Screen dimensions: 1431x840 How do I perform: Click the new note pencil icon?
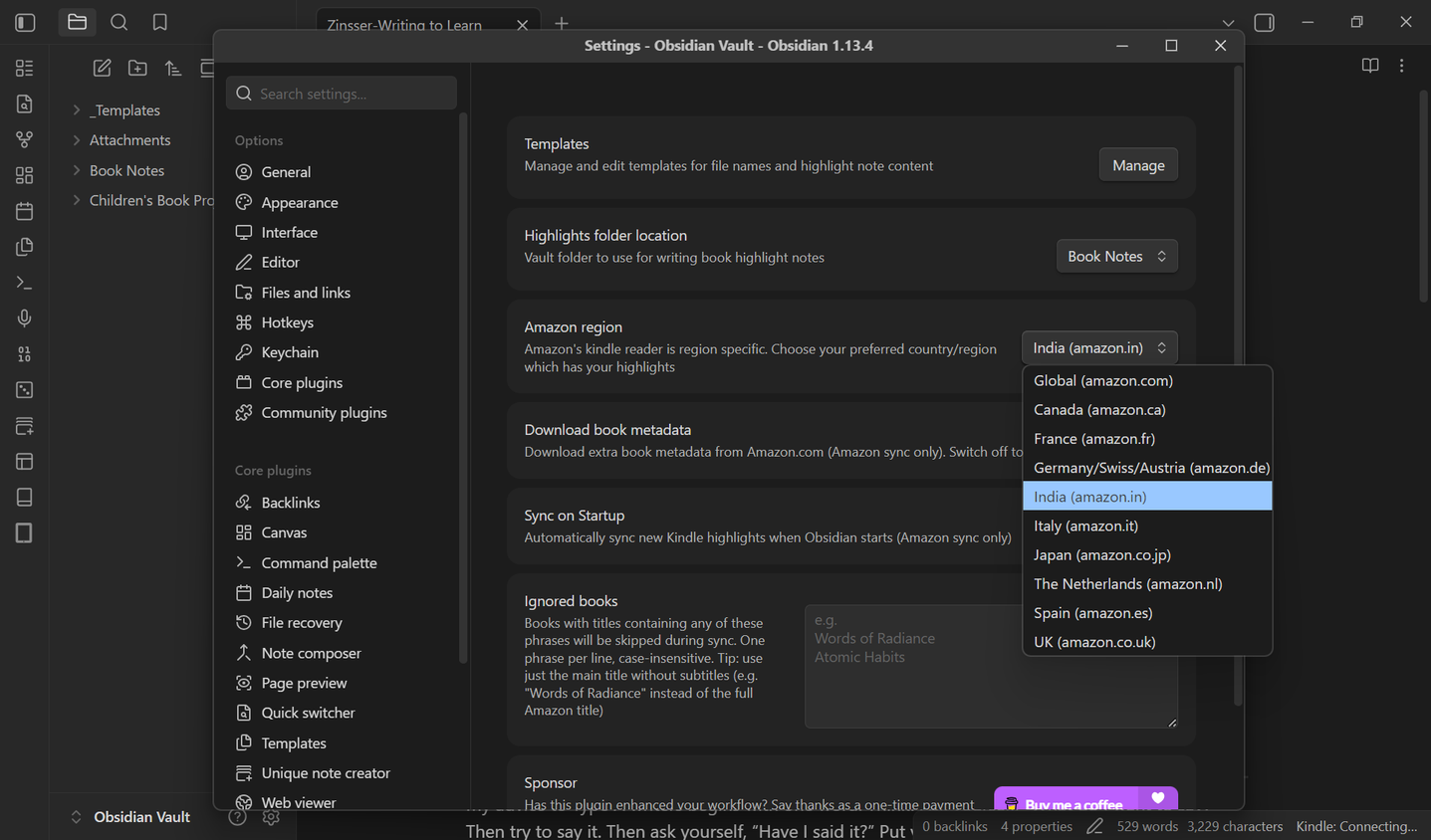tap(102, 68)
